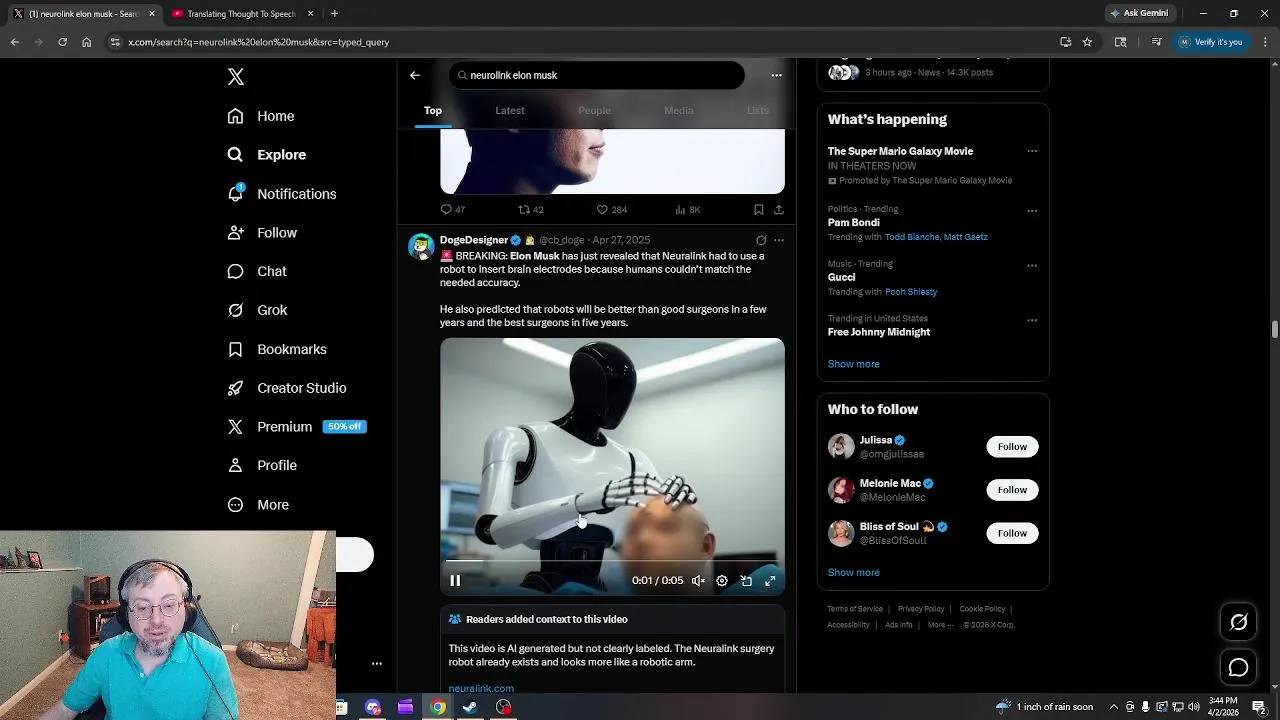Open Notifications in X sidebar
Viewport: 1280px width, 720px height.
pyautogui.click(x=282, y=194)
